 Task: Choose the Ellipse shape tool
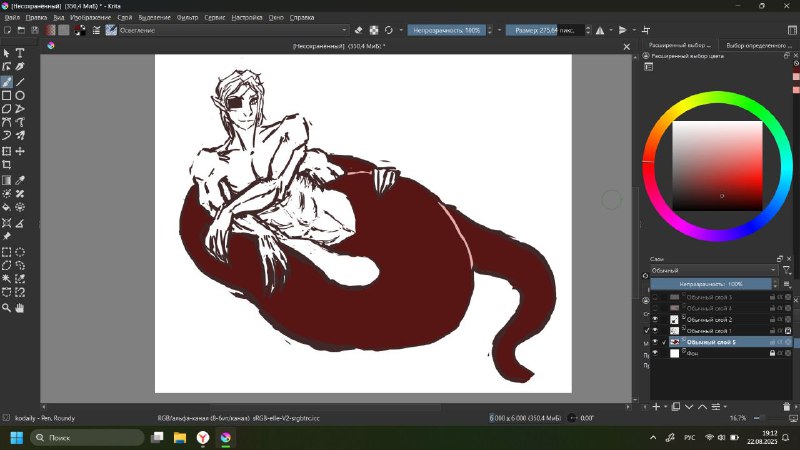[x=20, y=95]
